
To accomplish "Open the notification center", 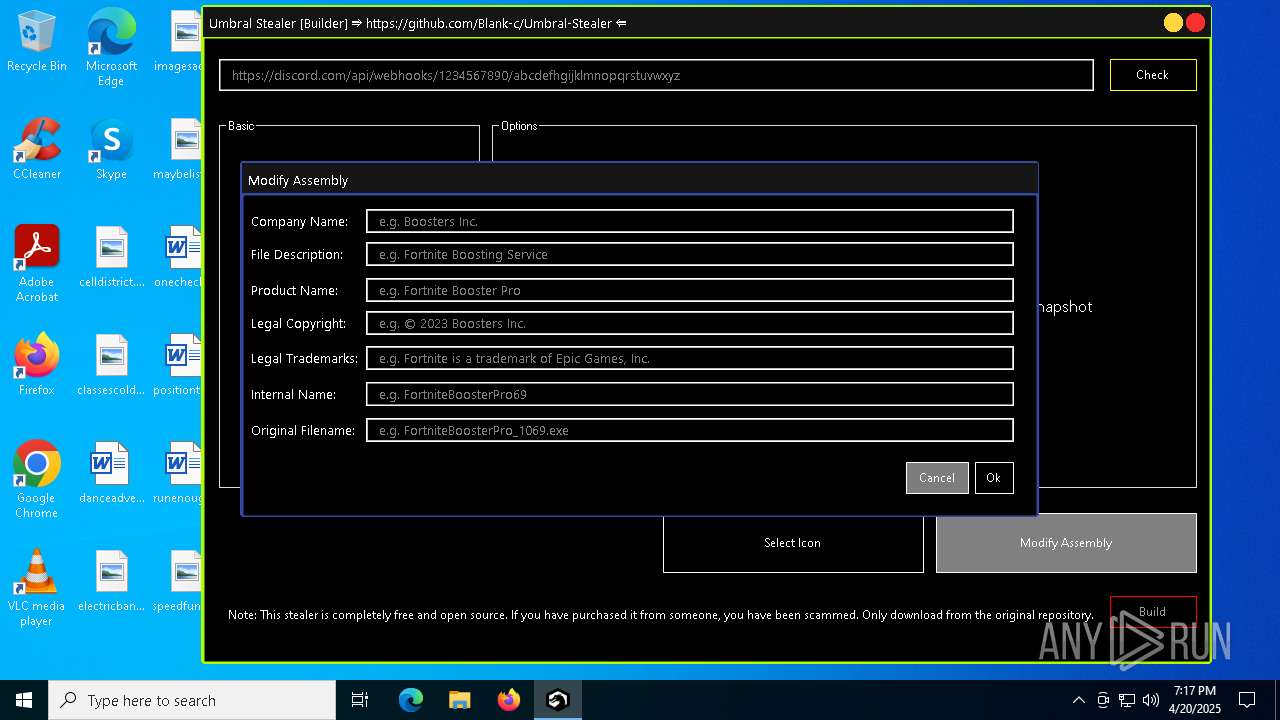I will coord(1247,700).
